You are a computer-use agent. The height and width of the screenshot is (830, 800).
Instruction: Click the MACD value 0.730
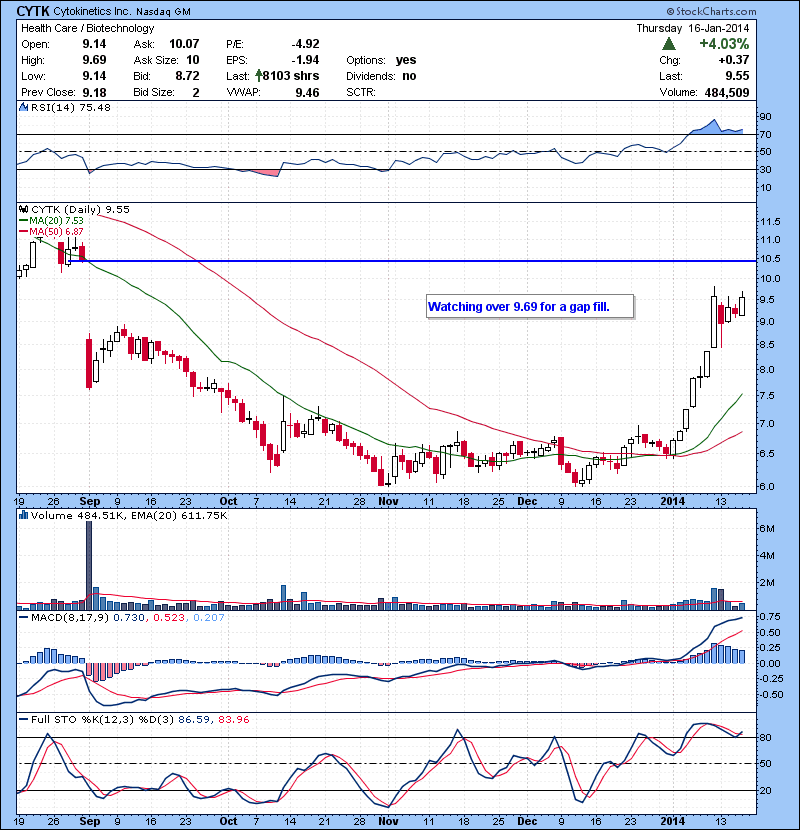tap(129, 617)
